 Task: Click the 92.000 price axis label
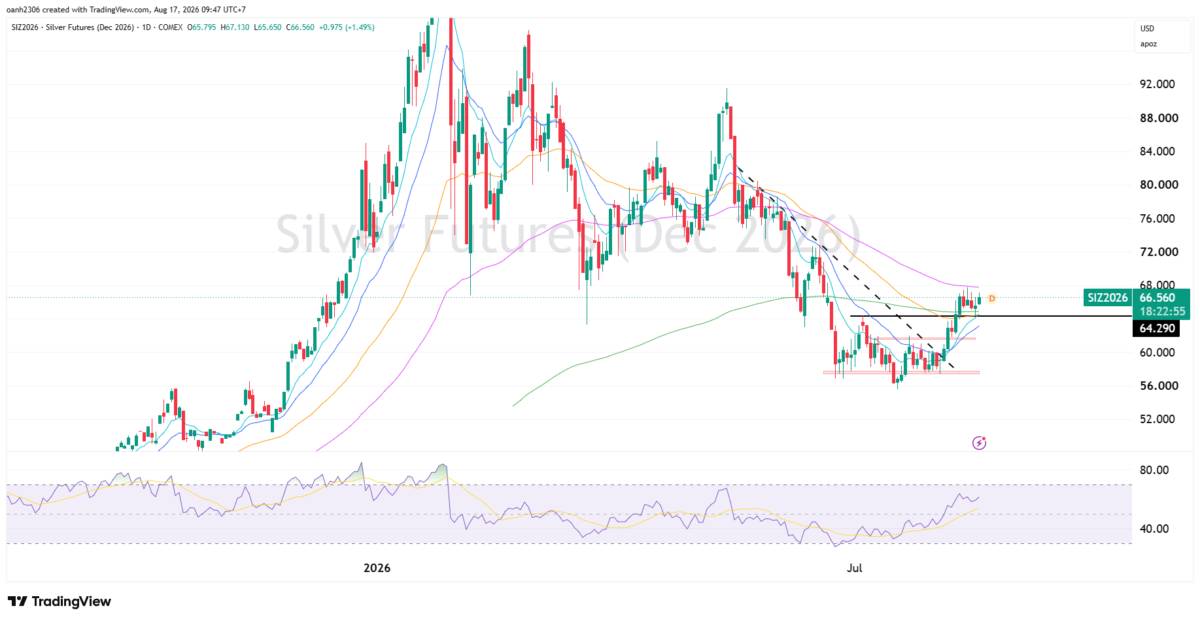pyautogui.click(x=1156, y=85)
